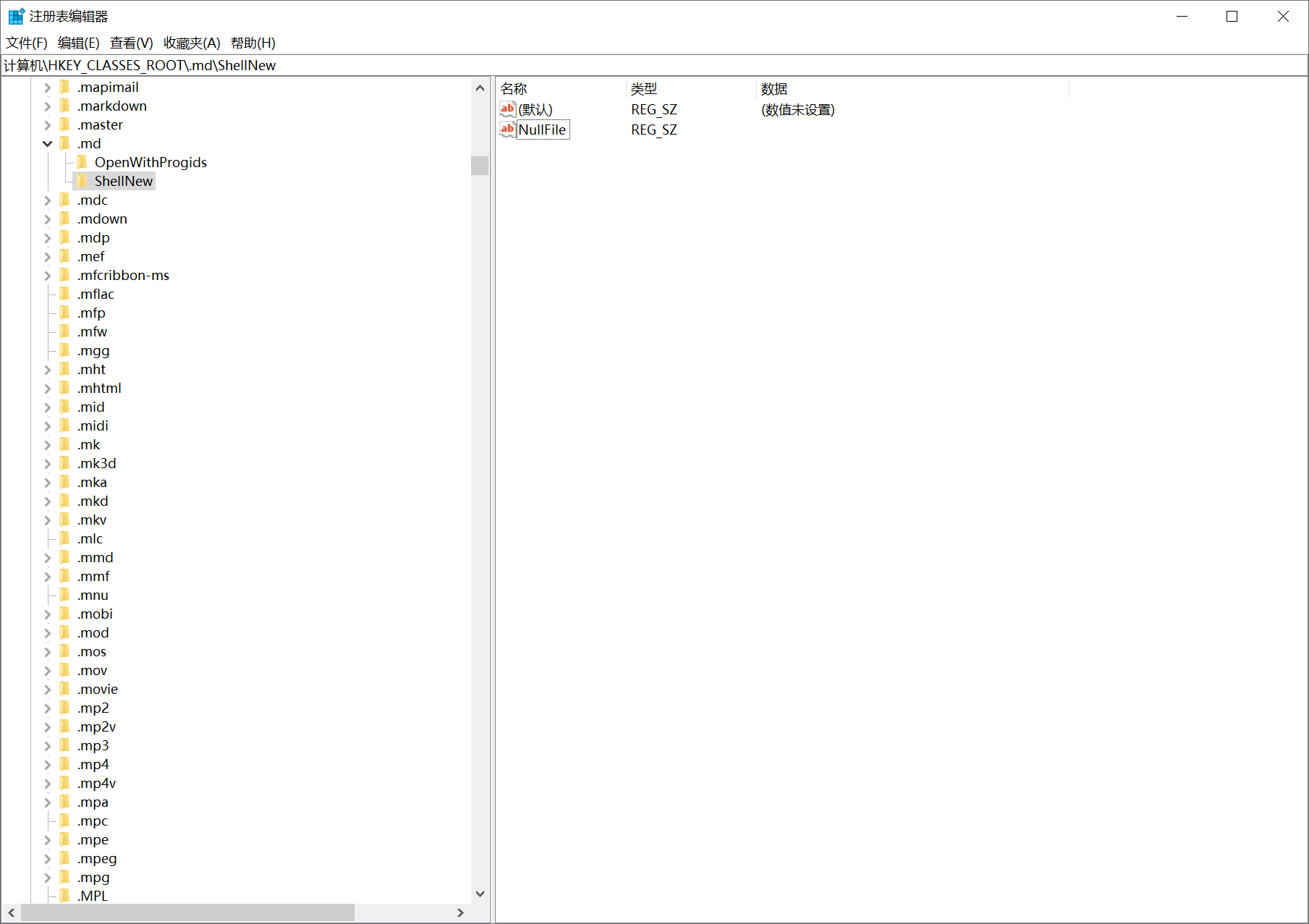Select the .markdown folder icon
The image size is (1309, 924).
pyautogui.click(x=66, y=106)
